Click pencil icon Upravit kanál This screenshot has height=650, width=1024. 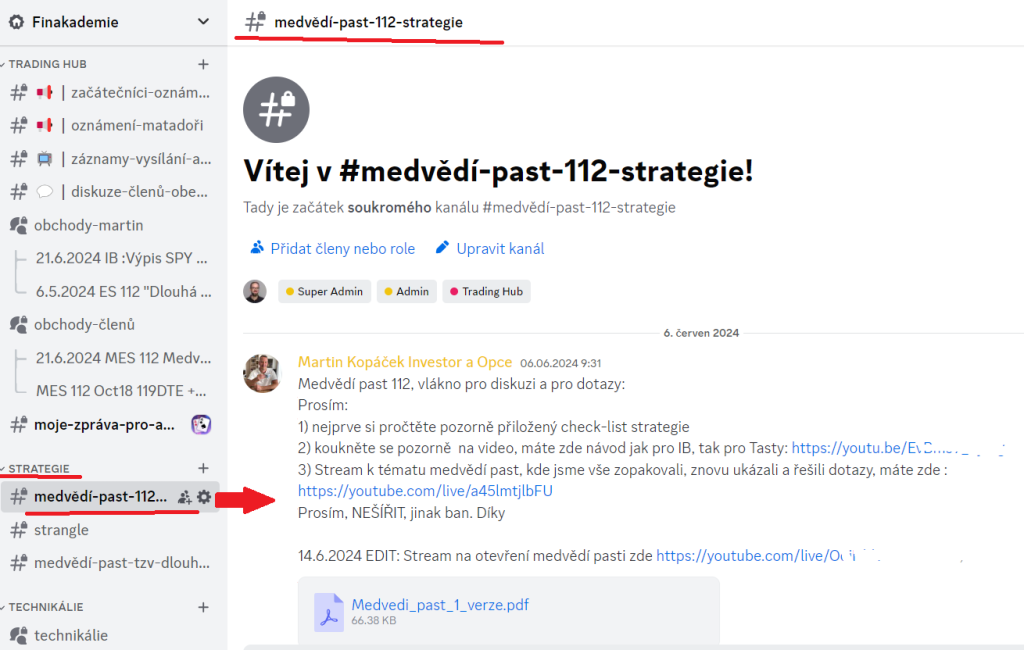pos(442,248)
